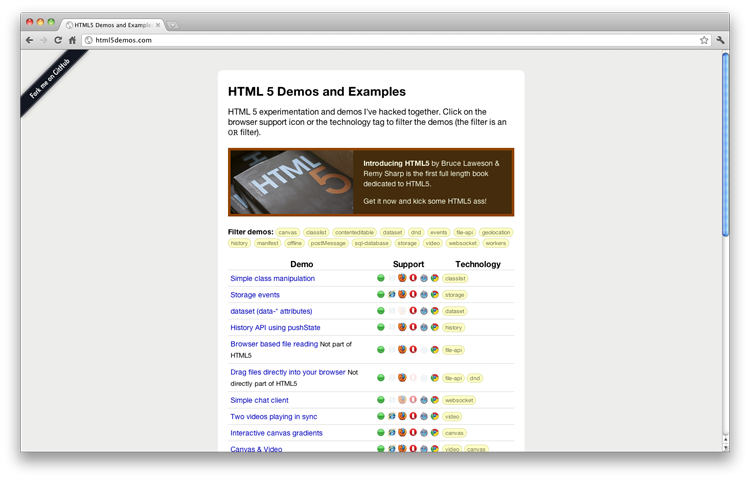Viewport: 750px width, 480px height.
Task: Open Drag files directly into your browser demo
Action: (288, 372)
